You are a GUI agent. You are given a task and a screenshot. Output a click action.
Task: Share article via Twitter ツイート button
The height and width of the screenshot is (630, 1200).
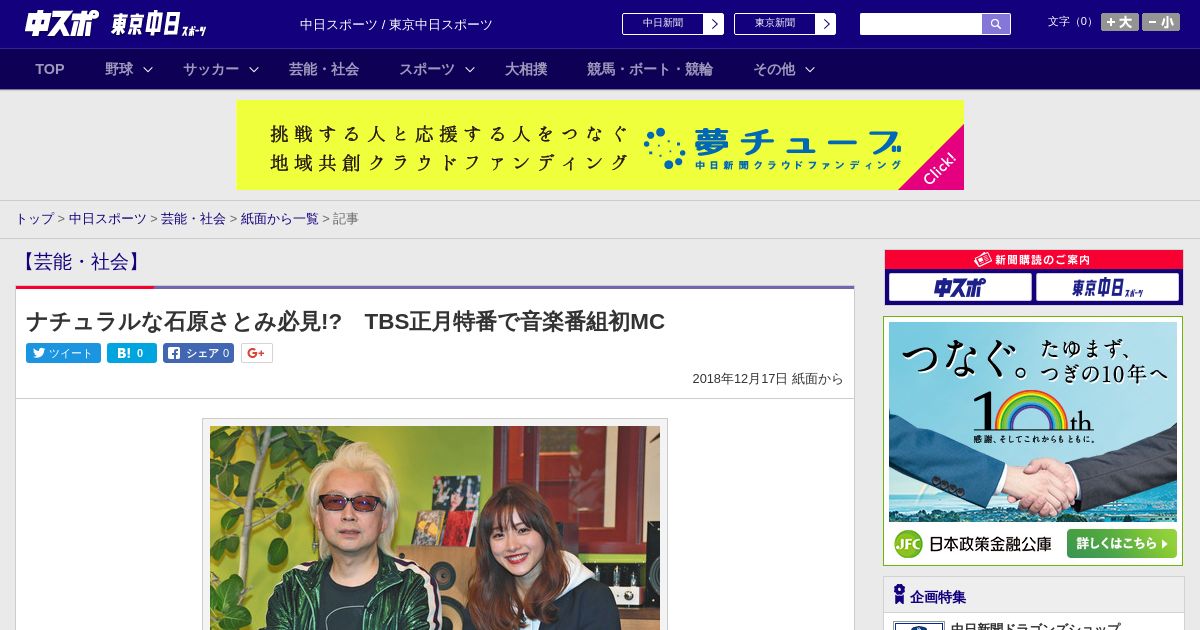click(x=63, y=353)
